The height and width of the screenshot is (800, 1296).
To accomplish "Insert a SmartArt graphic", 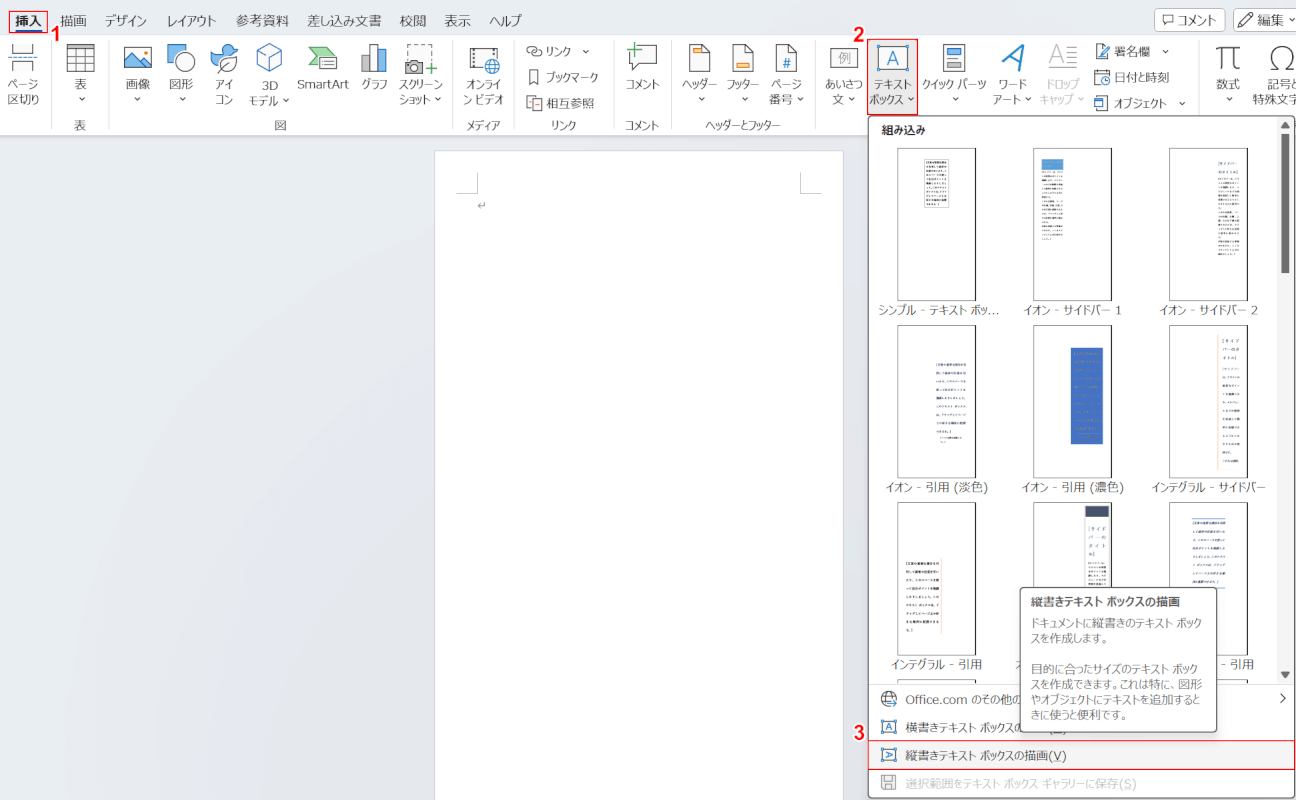I will (x=322, y=68).
